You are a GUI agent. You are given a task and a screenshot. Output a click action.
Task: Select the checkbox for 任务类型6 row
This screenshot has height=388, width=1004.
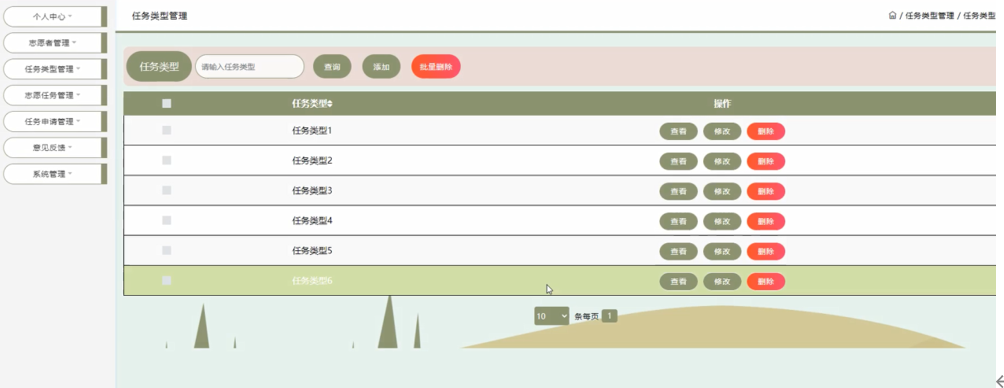pos(166,280)
